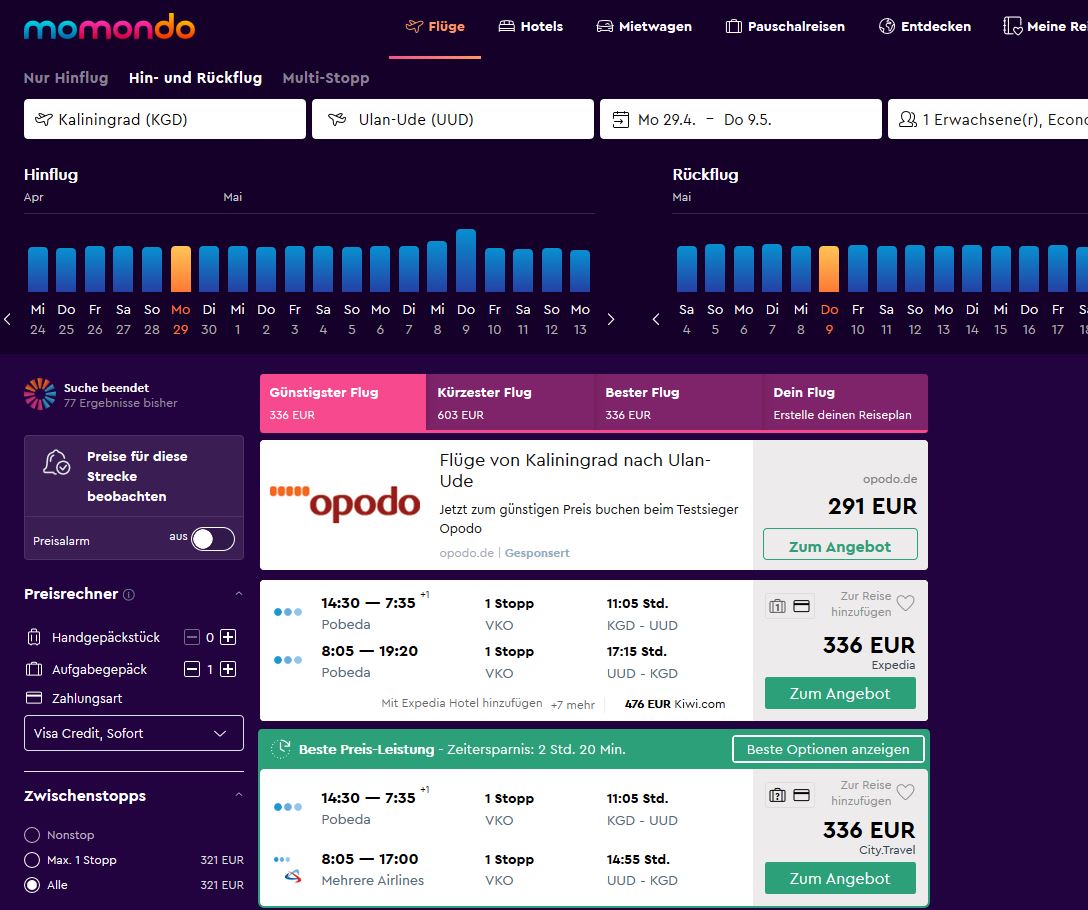Screen dimensions: 1088x910
Task: Click the travelers person icon
Action: (908, 119)
